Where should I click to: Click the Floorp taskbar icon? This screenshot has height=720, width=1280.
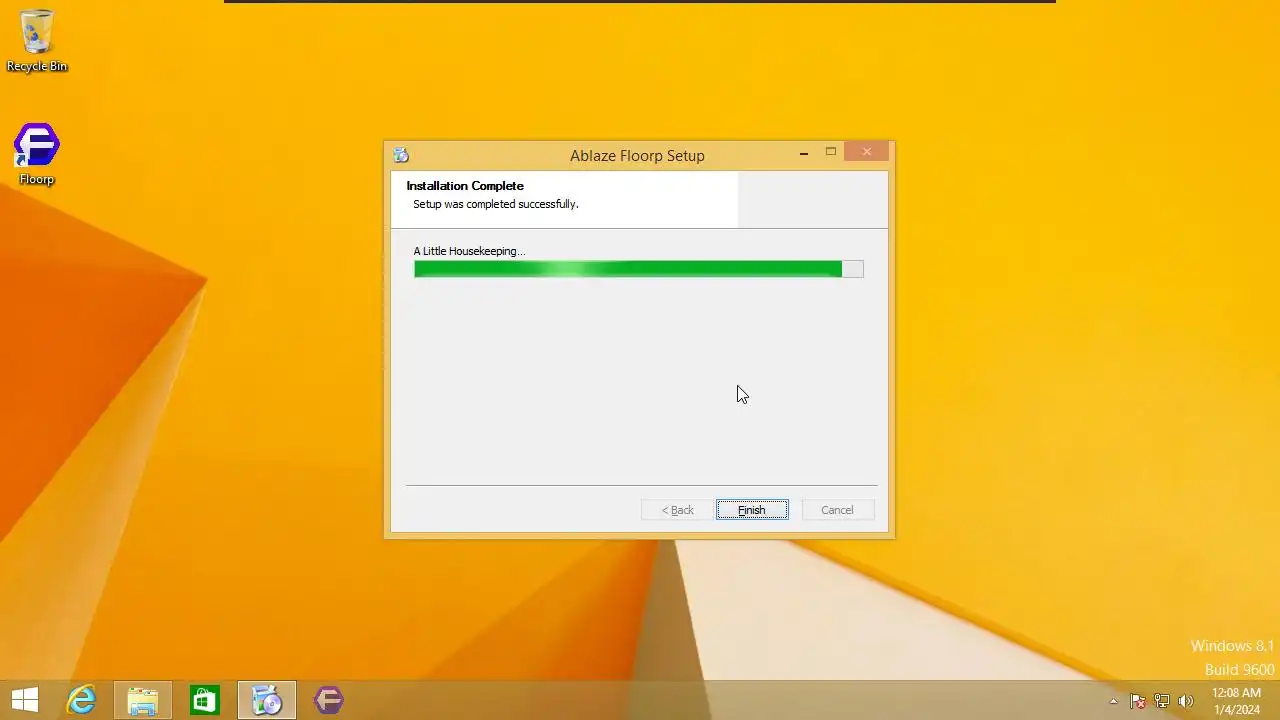point(329,700)
